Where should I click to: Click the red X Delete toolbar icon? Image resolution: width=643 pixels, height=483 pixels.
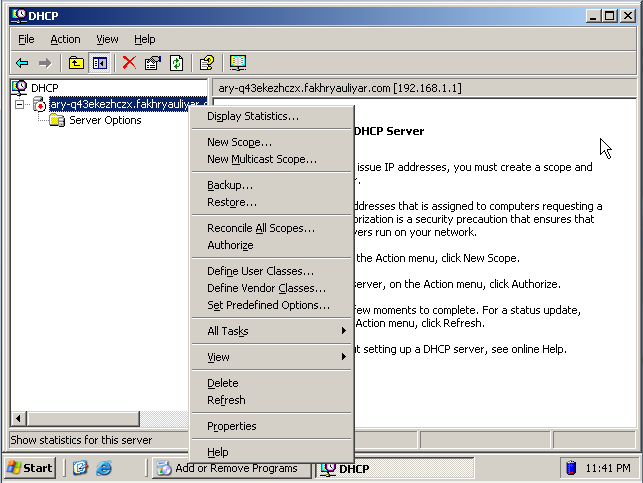pos(129,63)
